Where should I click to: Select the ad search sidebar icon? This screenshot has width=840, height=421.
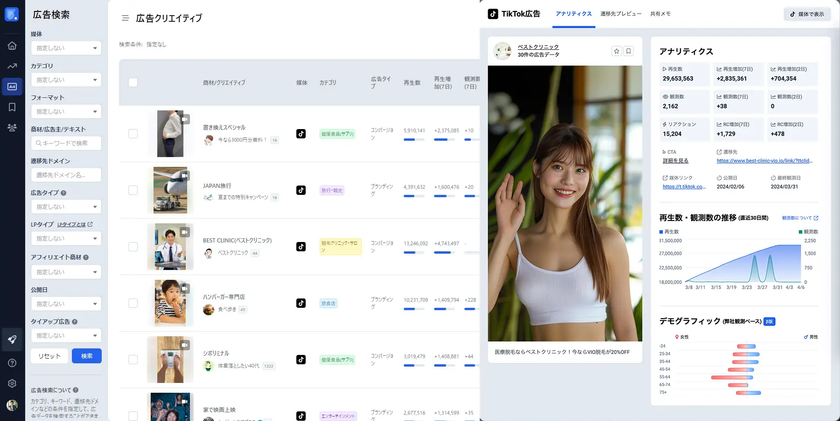12,87
